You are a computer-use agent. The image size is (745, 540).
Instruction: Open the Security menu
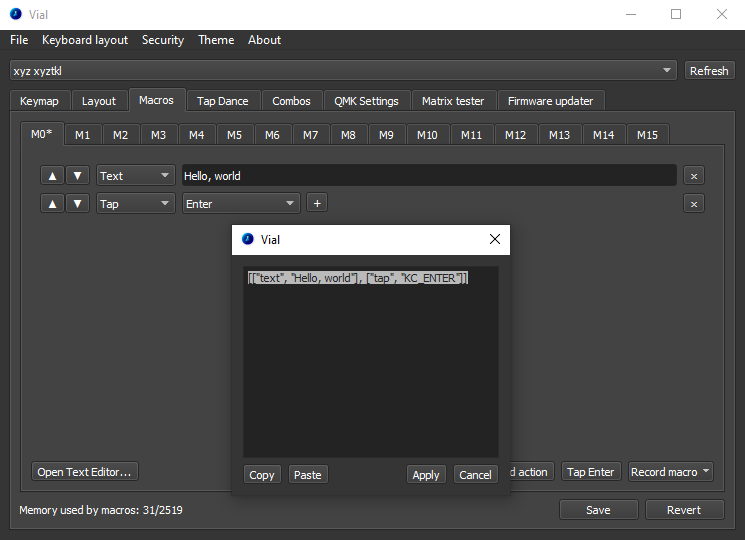(163, 40)
